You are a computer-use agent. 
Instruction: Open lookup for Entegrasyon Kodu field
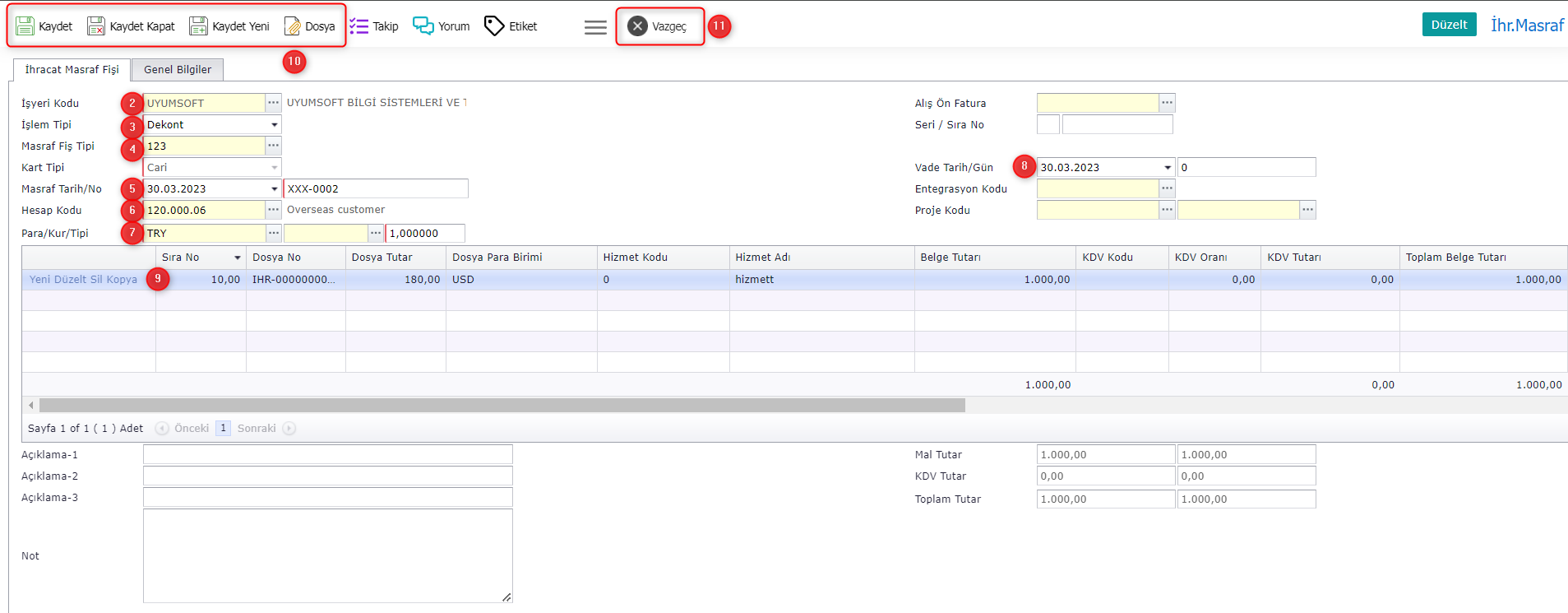[x=1167, y=188]
